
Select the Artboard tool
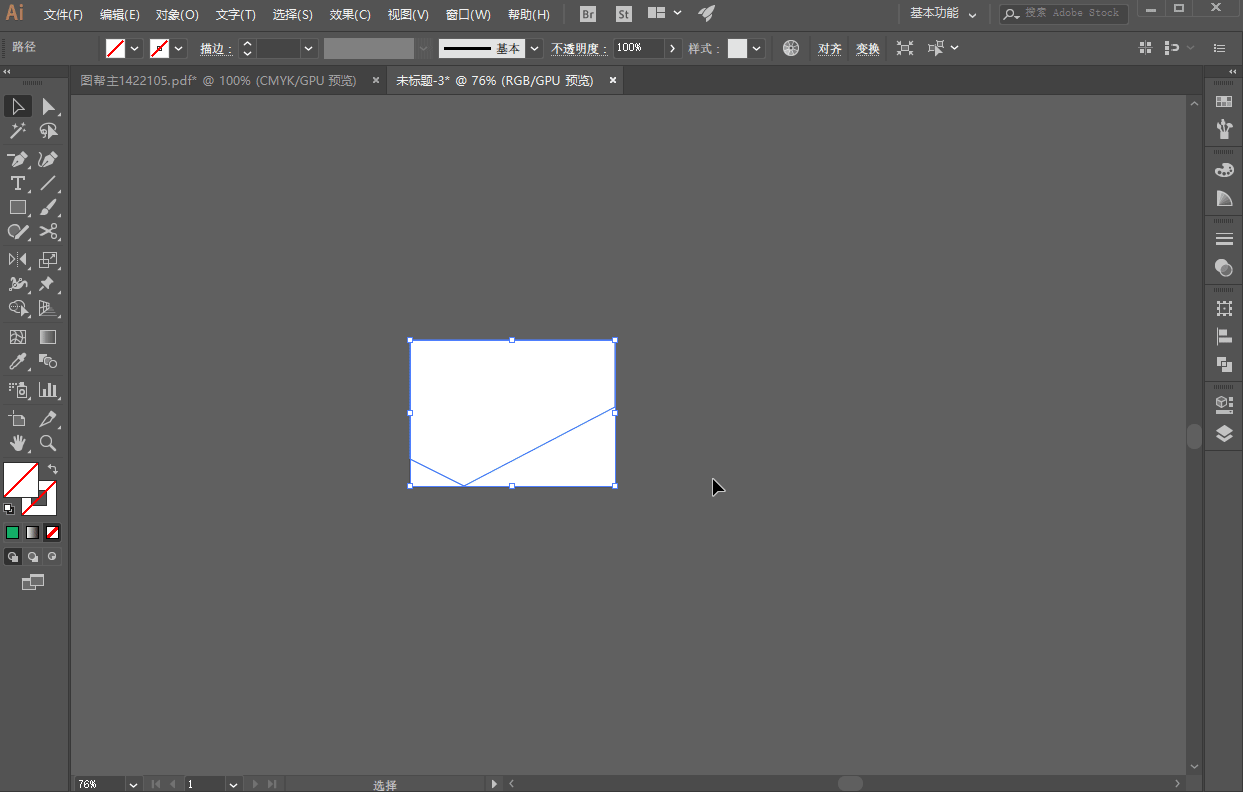pyautogui.click(x=18, y=419)
